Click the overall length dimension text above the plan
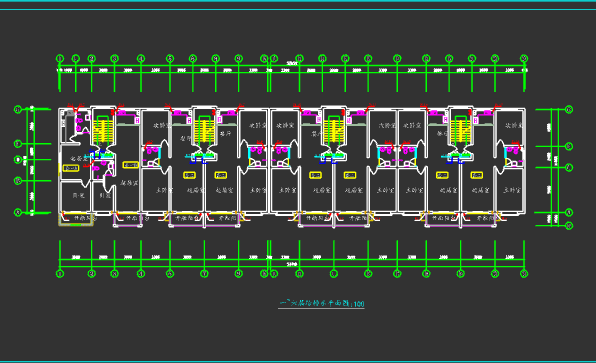Viewport: 596px width, 363px height. pos(292,63)
